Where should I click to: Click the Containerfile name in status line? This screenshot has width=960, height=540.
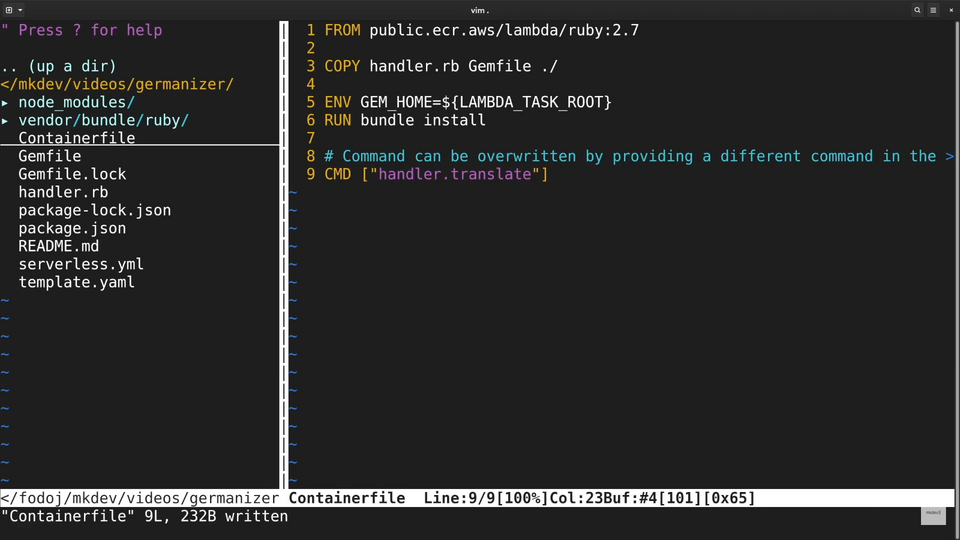pos(347,498)
